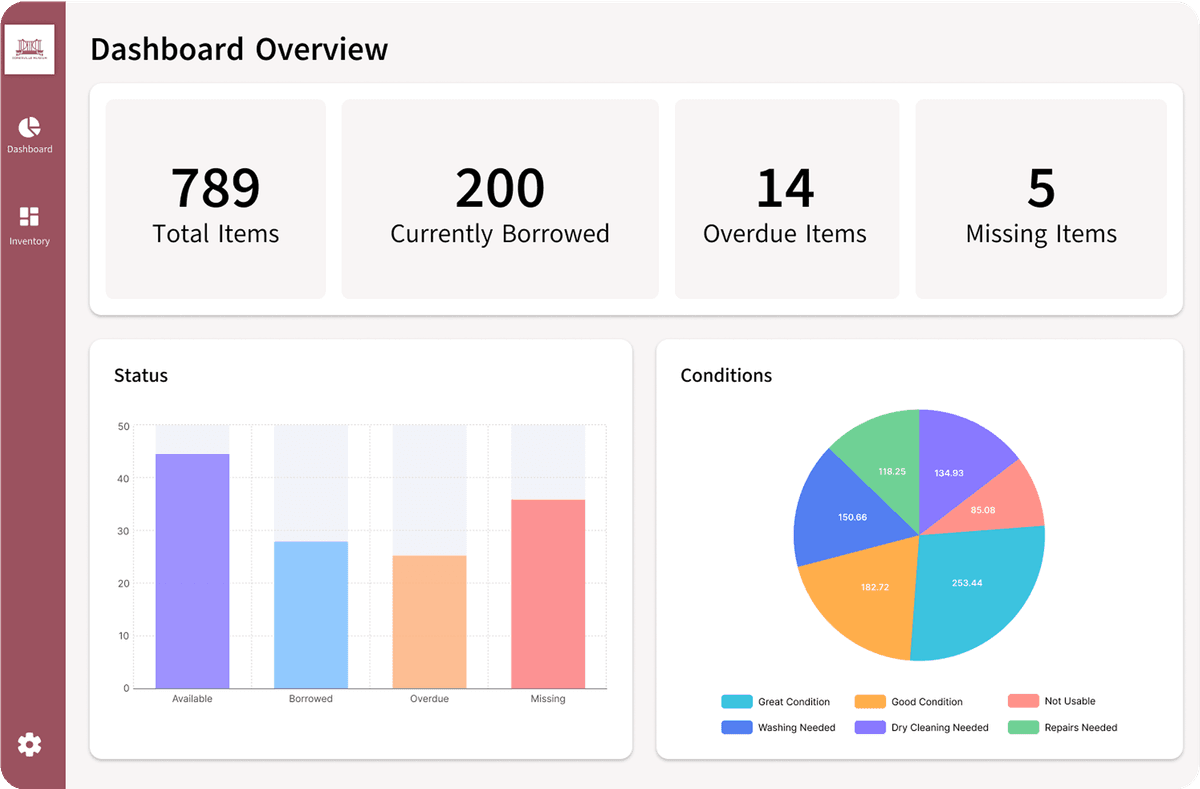
Task: Click the red Missing bar
Action: coord(548,593)
